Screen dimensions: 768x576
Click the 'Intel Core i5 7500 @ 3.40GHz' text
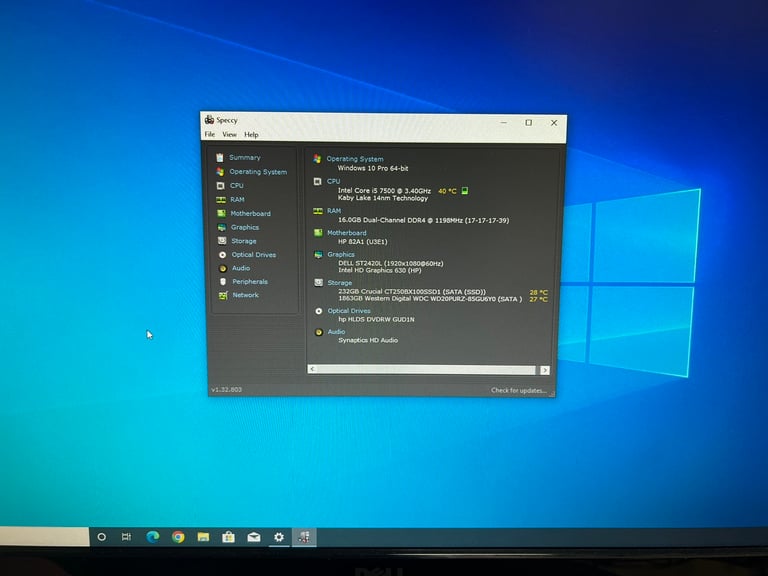tap(384, 191)
